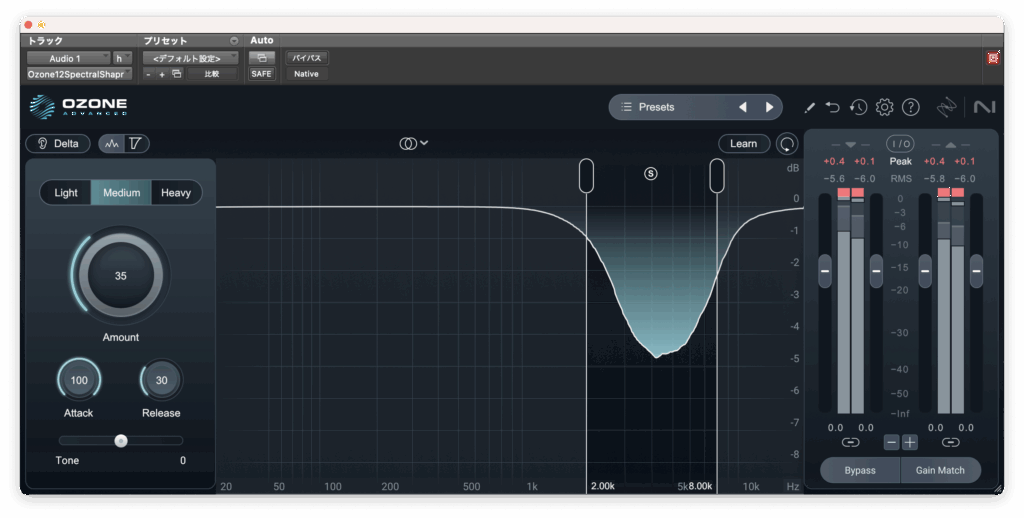
Task: Load the next preset arrow
Action: pos(769,107)
